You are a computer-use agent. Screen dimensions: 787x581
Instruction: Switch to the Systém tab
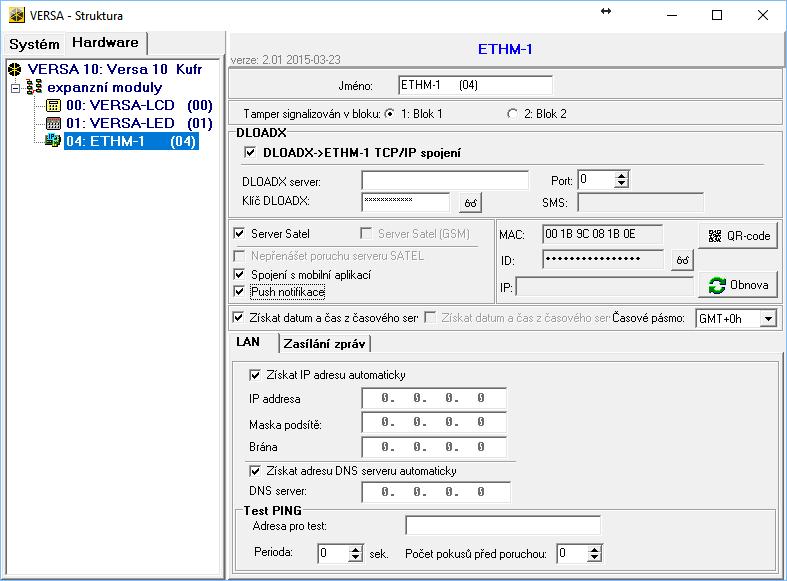point(34,44)
